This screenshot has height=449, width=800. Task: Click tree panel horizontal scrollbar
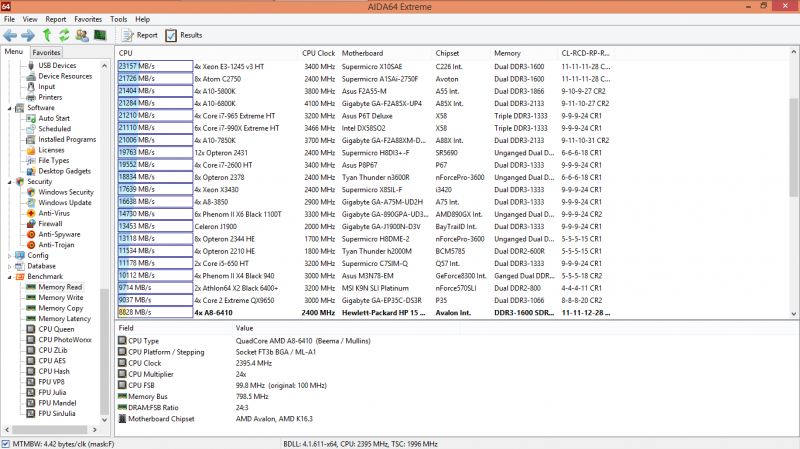tap(51, 430)
